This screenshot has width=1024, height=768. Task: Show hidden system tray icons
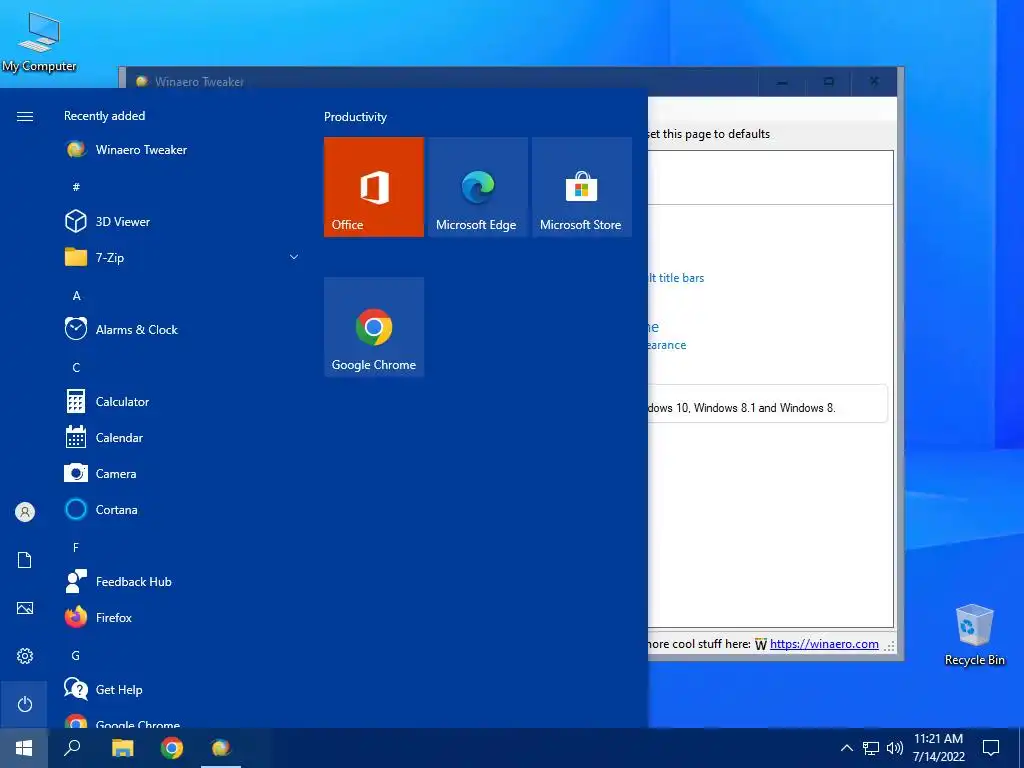coord(846,748)
